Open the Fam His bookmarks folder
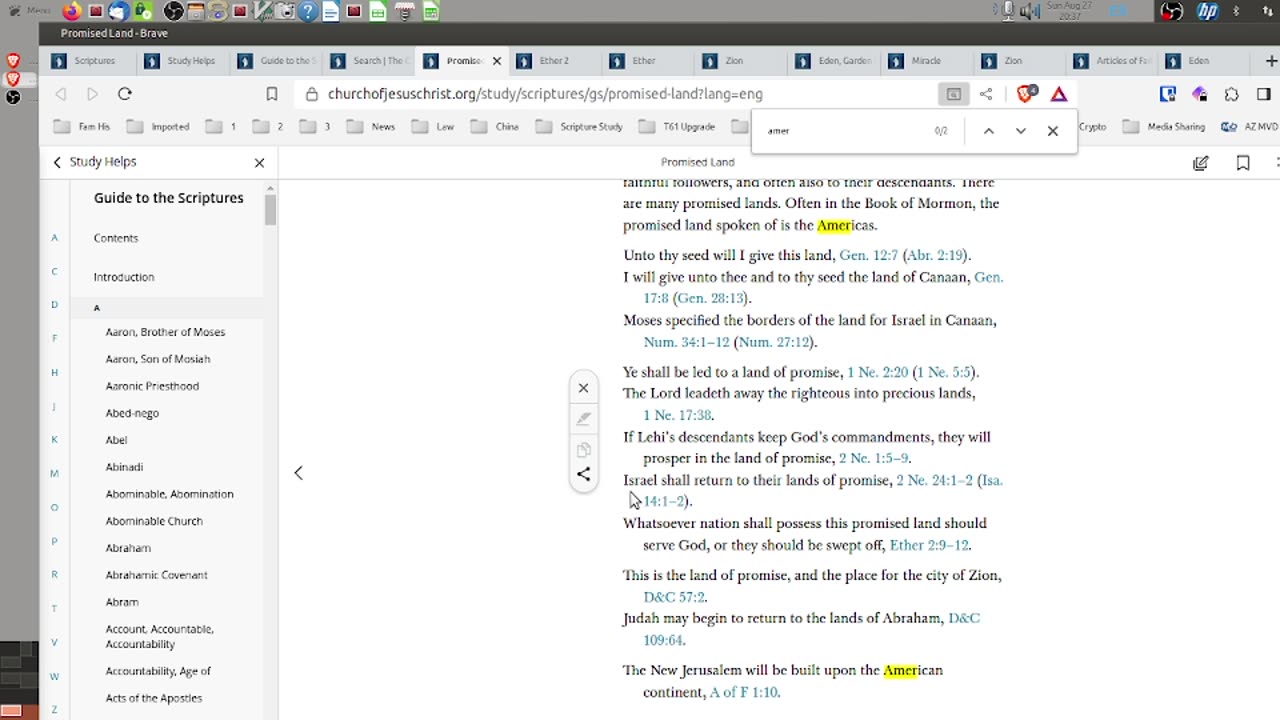This screenshot has width=1280, height=720. (82, 127)
